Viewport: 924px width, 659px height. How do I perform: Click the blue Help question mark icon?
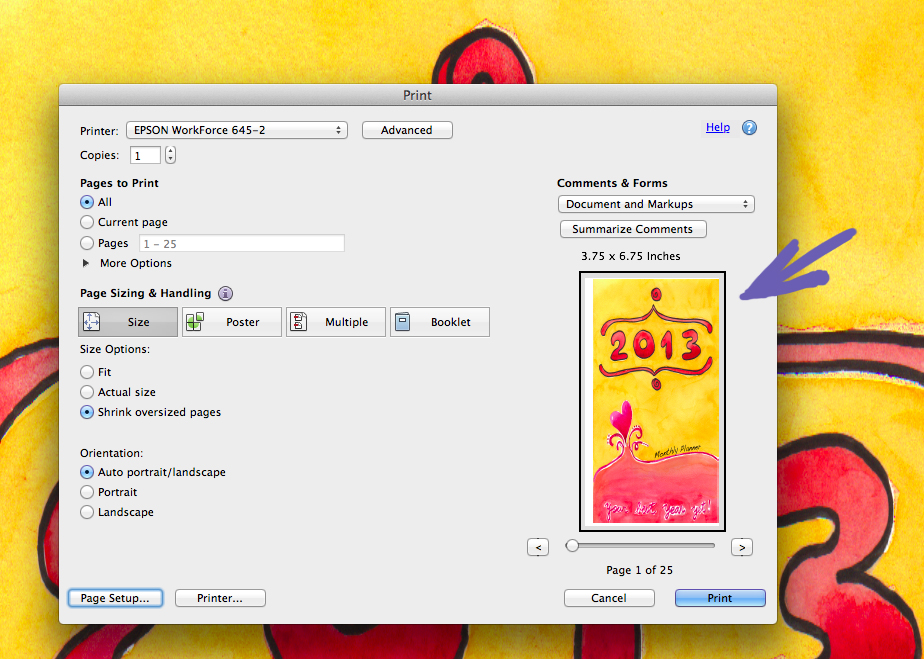click(x=749, y=128)
